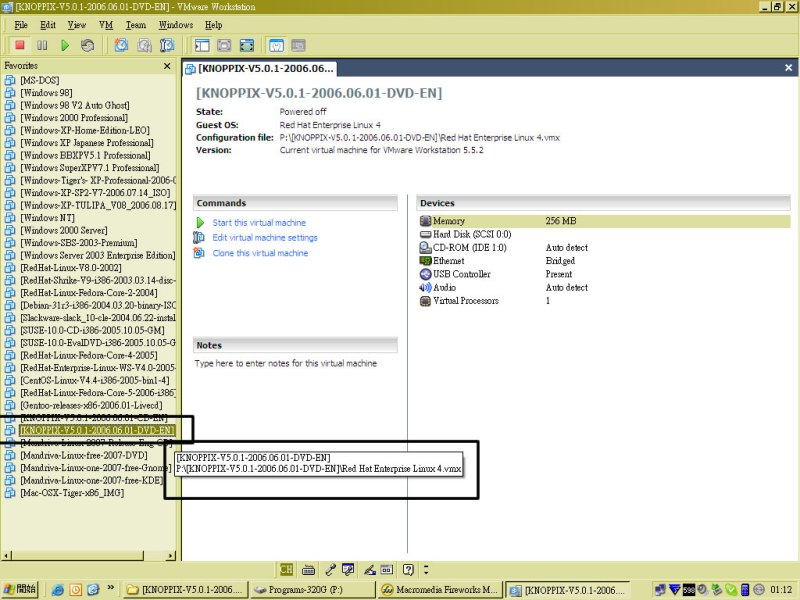The image size is (800, 600).
Task: Open the Windows menu
Action: (176, 25)
